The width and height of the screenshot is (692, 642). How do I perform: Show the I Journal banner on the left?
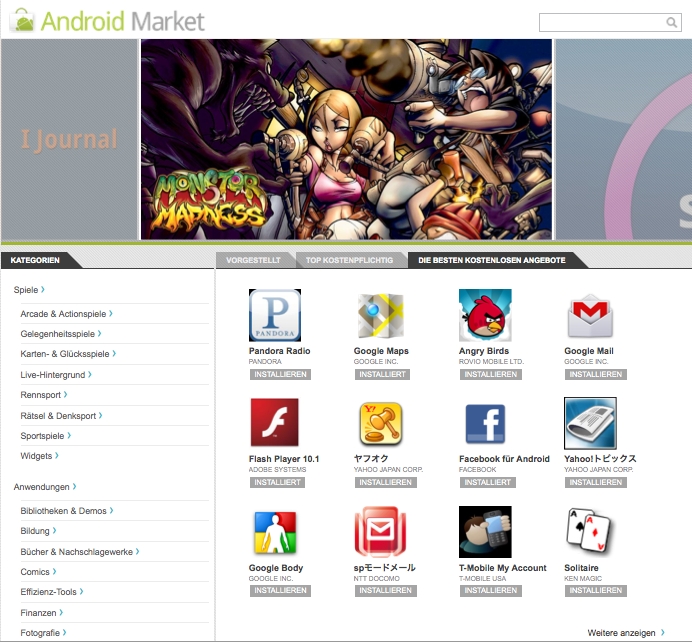pyautogui.click(x=69, y=139)
